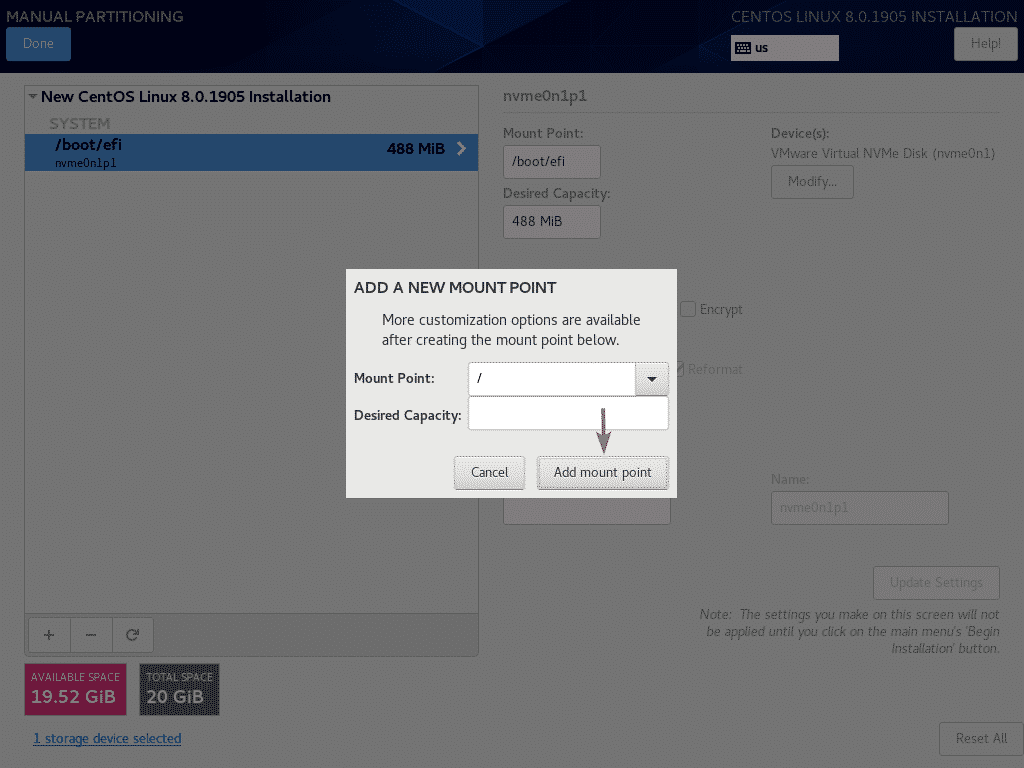This screenshot has height=768, width=1024.
Task: Click the Add mount point button
Action: [603, 472]
